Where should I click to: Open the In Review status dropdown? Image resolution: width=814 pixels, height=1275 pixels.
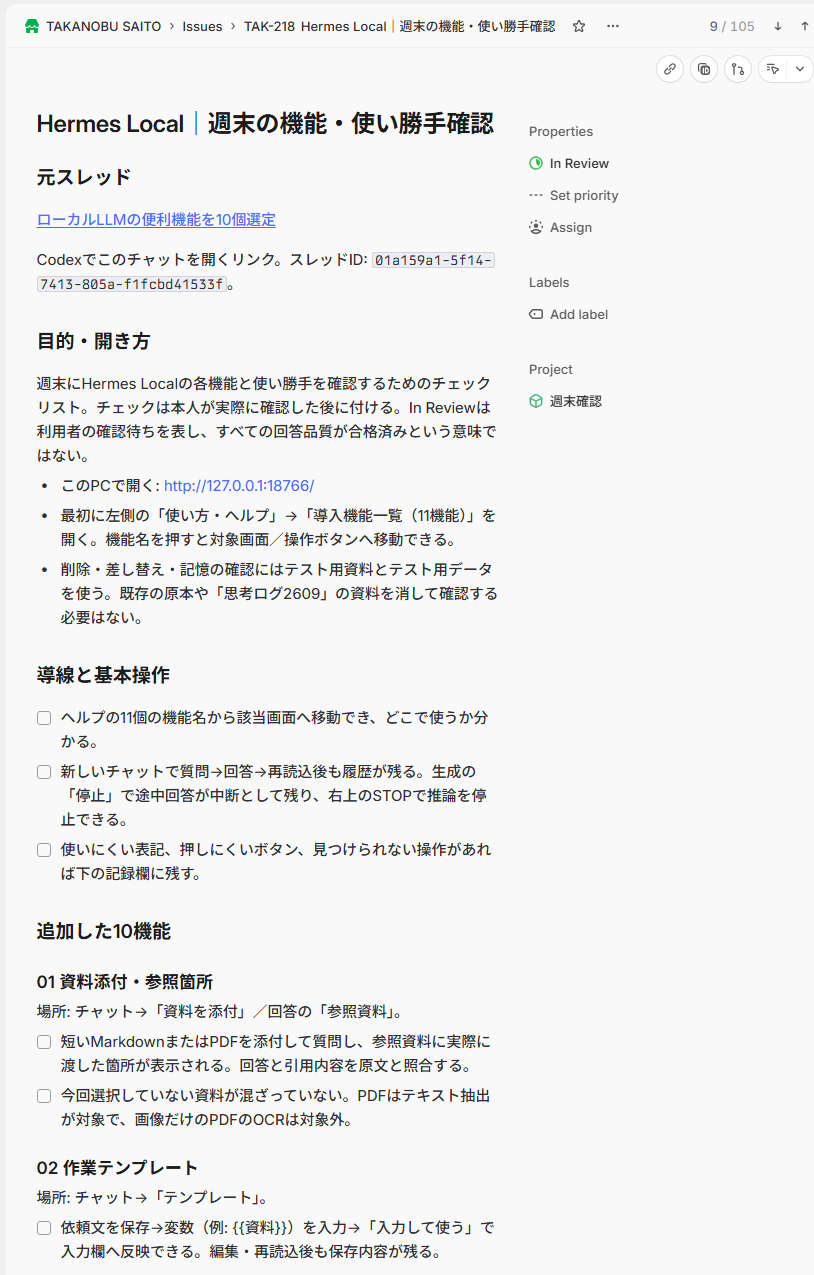click(569, 163)
